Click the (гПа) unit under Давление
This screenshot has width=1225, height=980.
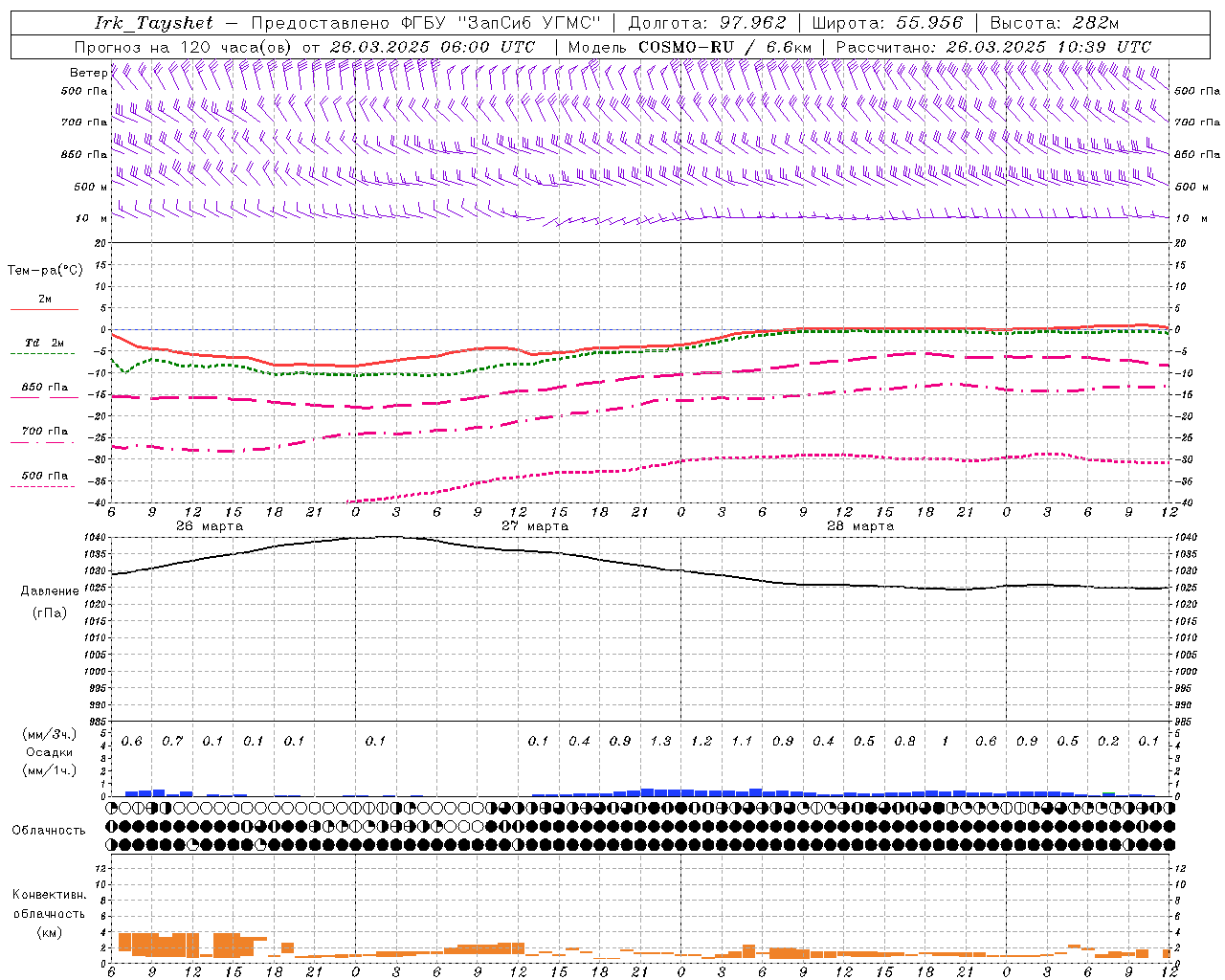[x=50, y=612]
